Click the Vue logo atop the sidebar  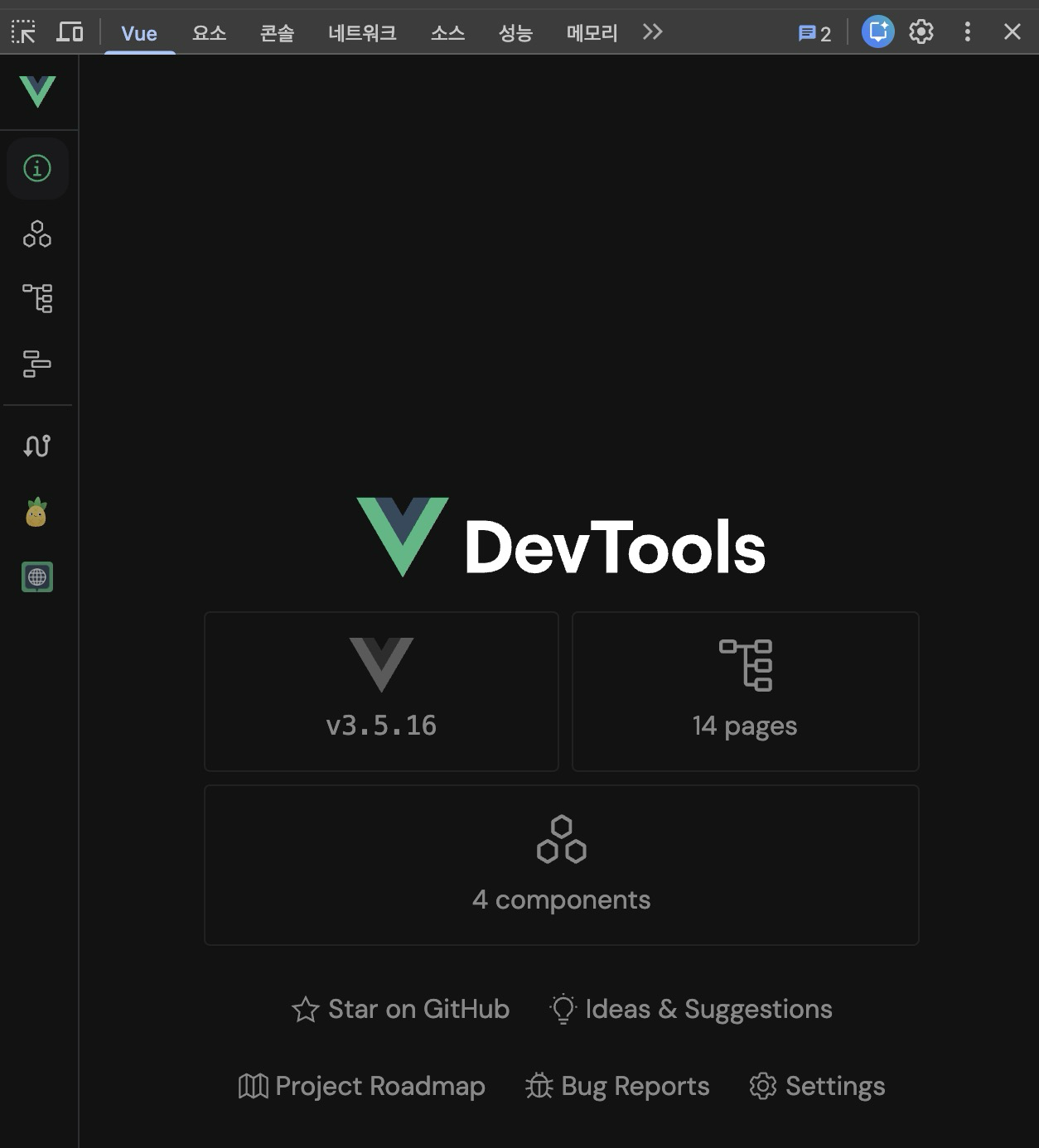click(x=37, y=93)
